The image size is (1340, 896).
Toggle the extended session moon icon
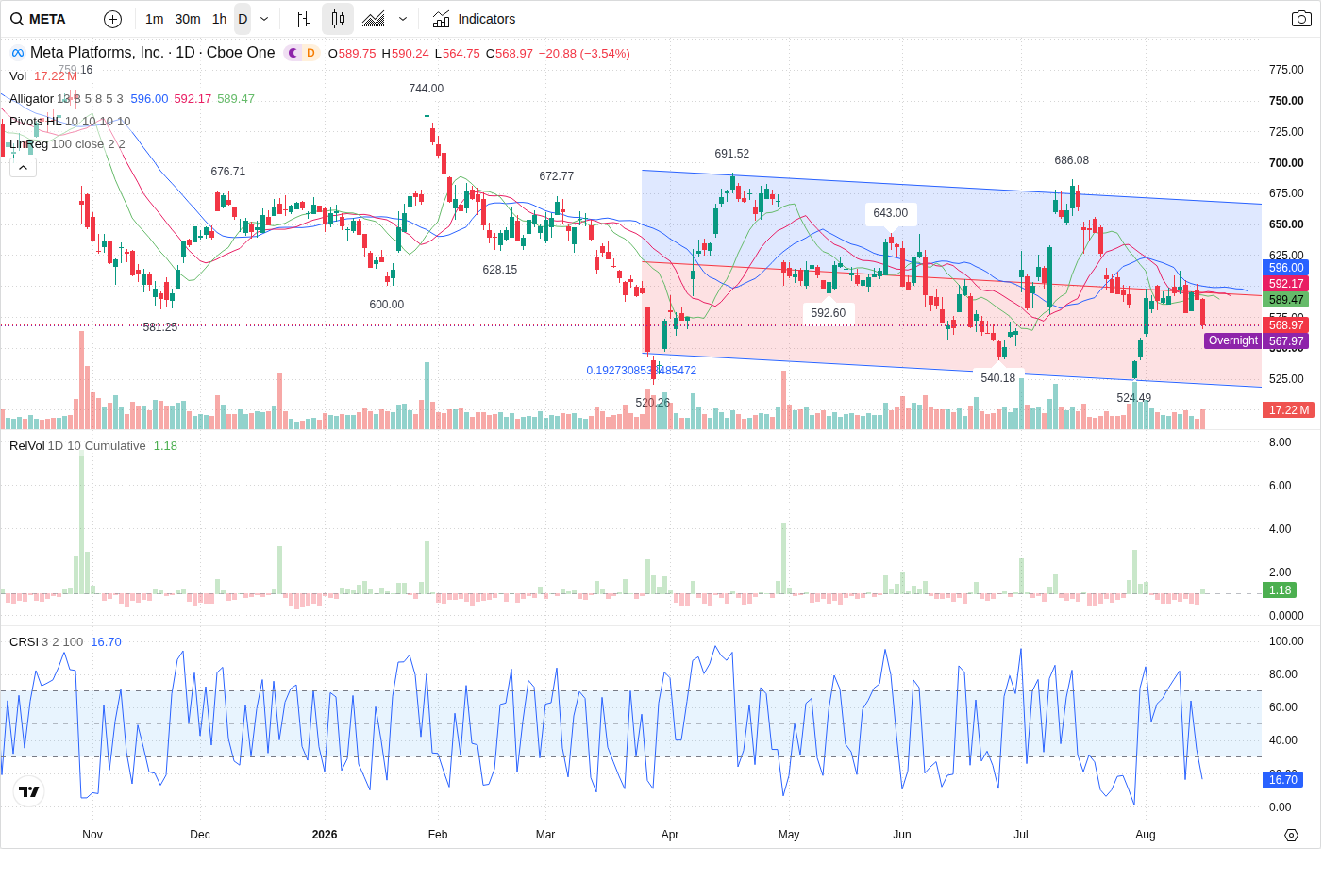tap(293, 53)
